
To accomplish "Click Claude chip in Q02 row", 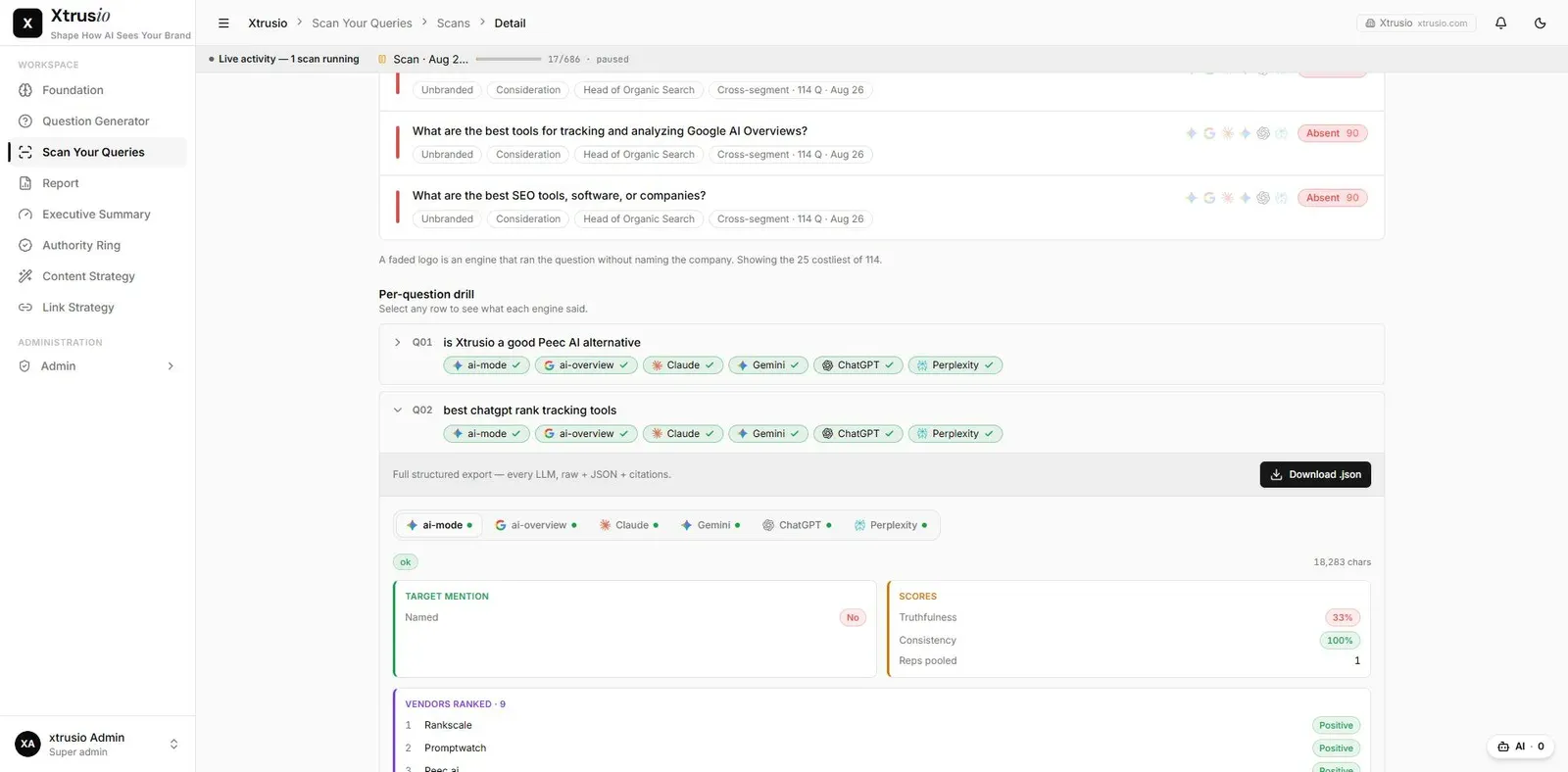I will [x=683, y=434].
